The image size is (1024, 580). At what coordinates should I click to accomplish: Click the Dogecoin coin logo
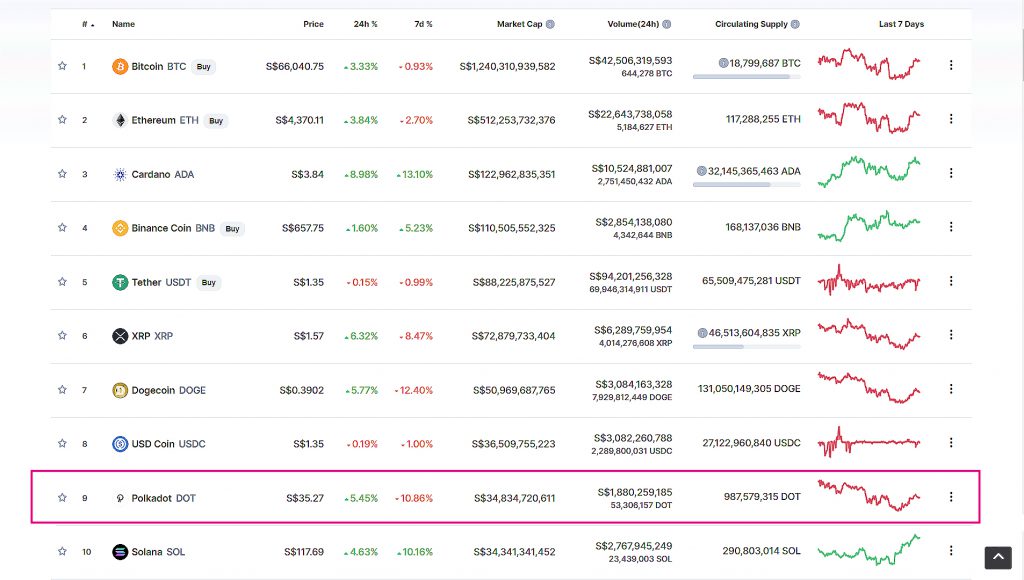tap(120, 390)
